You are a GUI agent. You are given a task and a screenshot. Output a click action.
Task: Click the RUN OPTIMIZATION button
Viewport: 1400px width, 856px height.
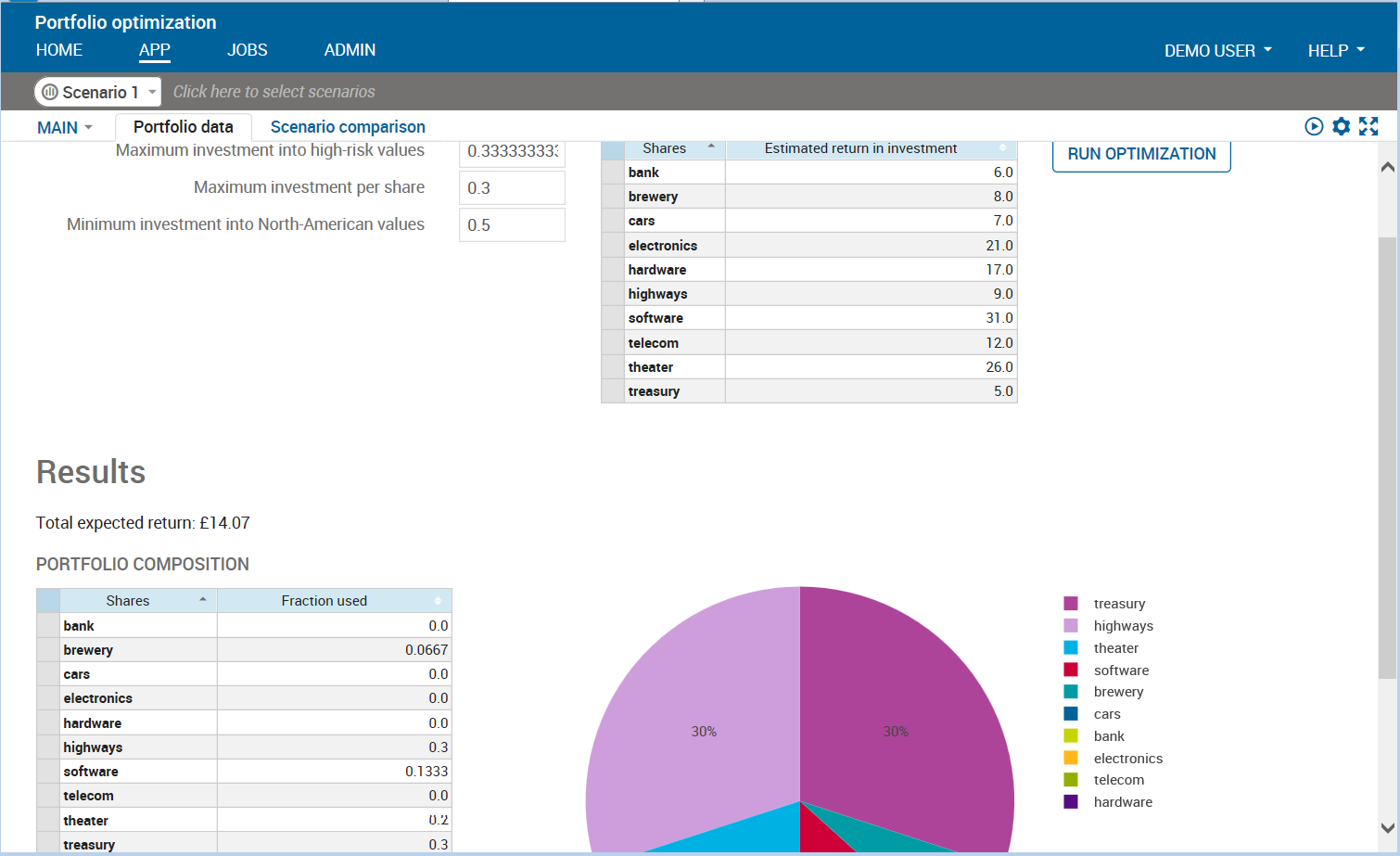(1141, 154)
